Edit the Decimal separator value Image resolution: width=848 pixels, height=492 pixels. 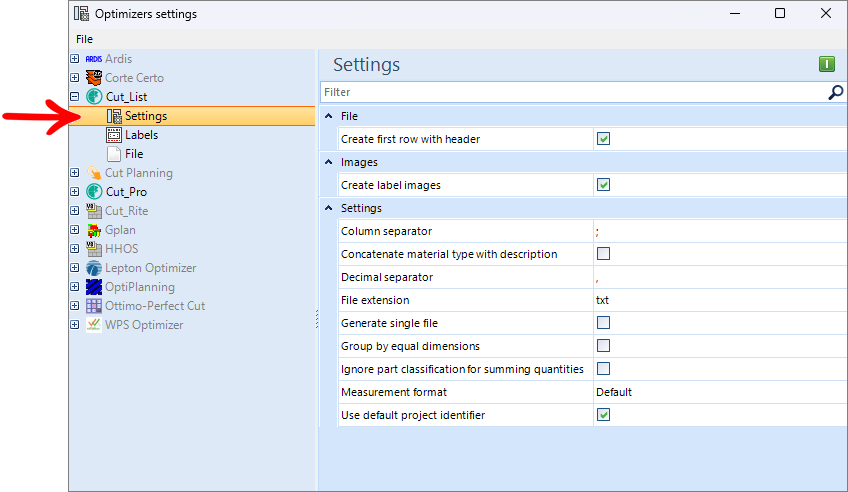720,277
